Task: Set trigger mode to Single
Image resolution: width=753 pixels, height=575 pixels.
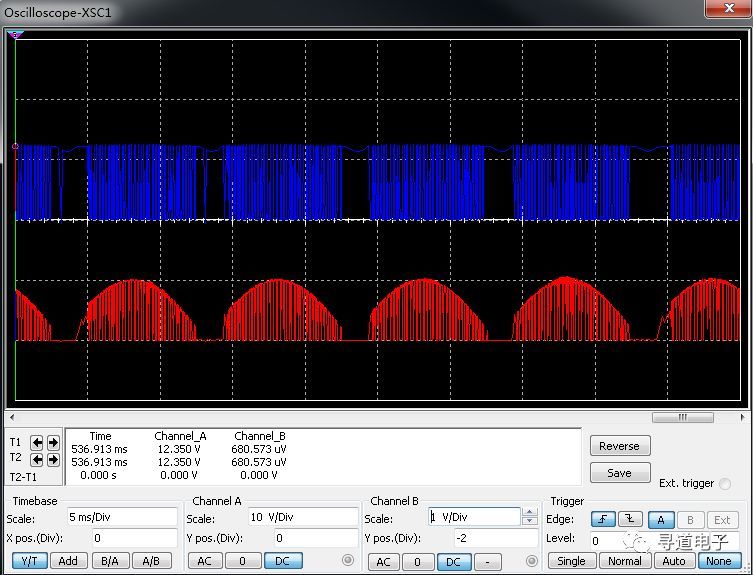Action: point(571,561)
